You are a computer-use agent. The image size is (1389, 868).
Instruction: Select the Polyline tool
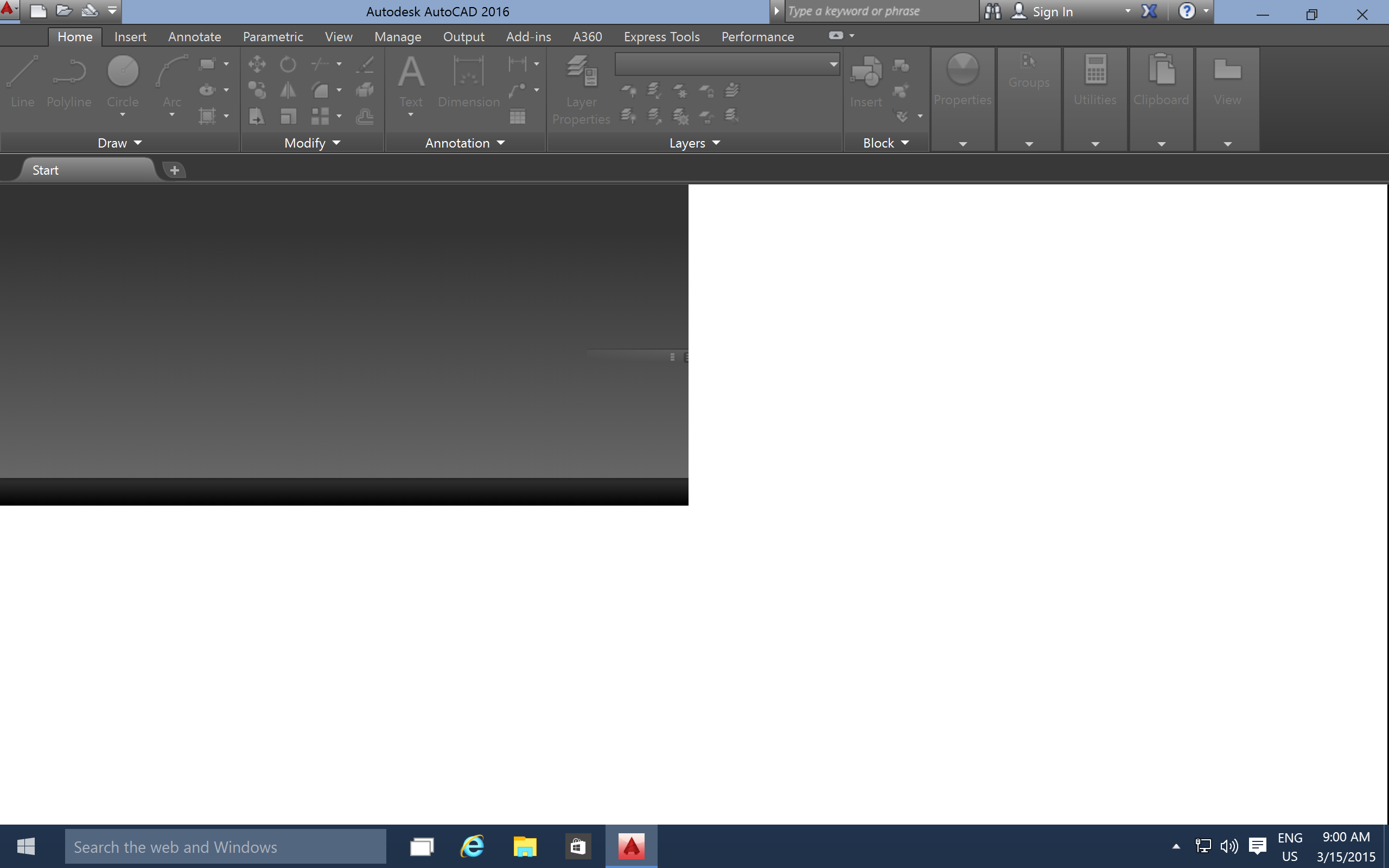(x=69, y=81)
